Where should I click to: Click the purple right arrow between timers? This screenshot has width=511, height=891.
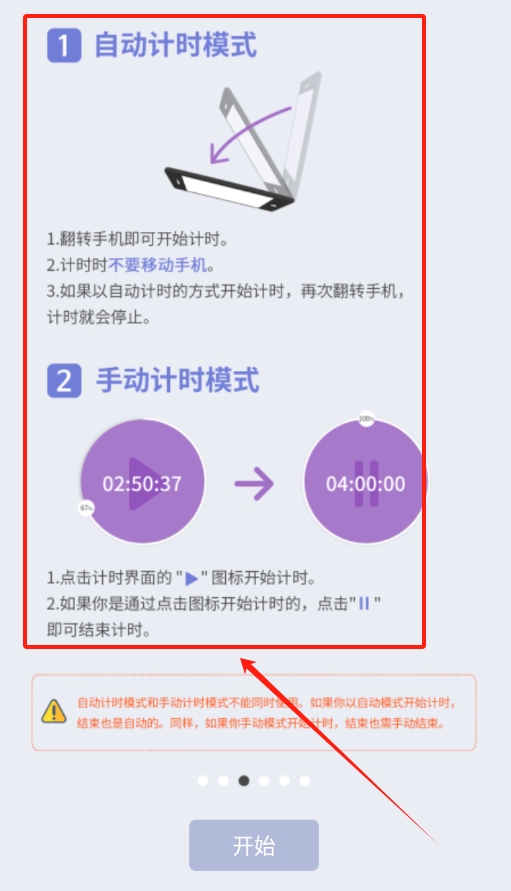(x=254, y=484)
